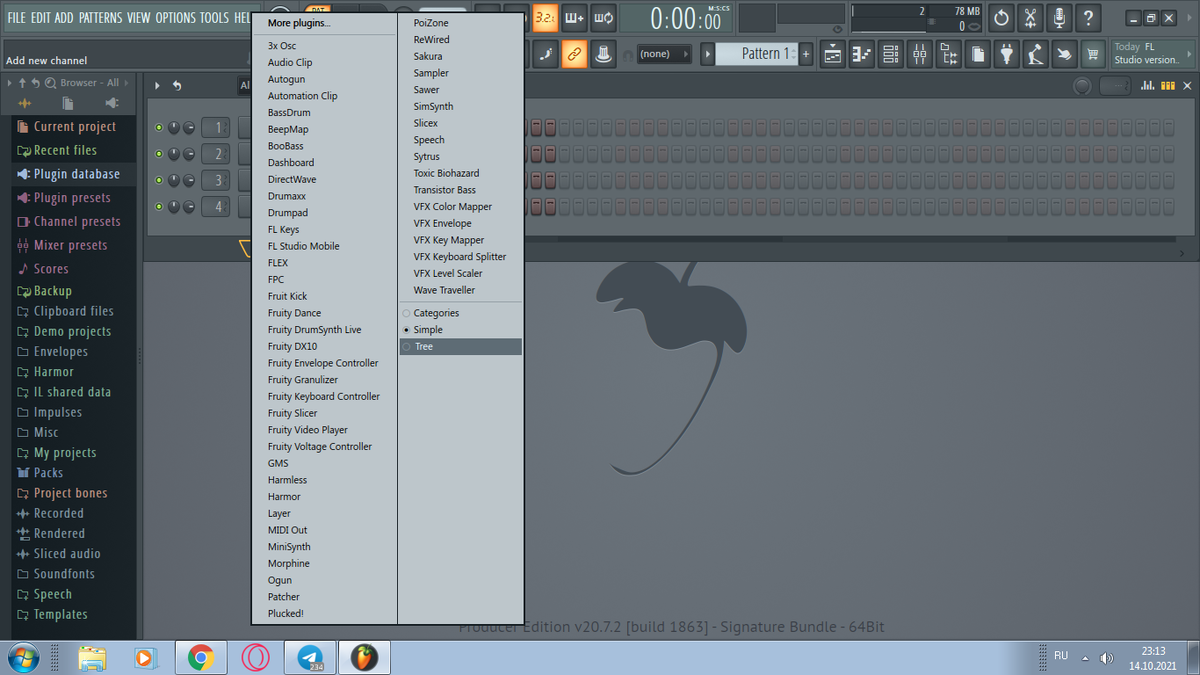The width and height of the screenshot is (1200, 675).
Task: Click the browser collapse up-arrow icon
Action: click(x=22, y=83)
